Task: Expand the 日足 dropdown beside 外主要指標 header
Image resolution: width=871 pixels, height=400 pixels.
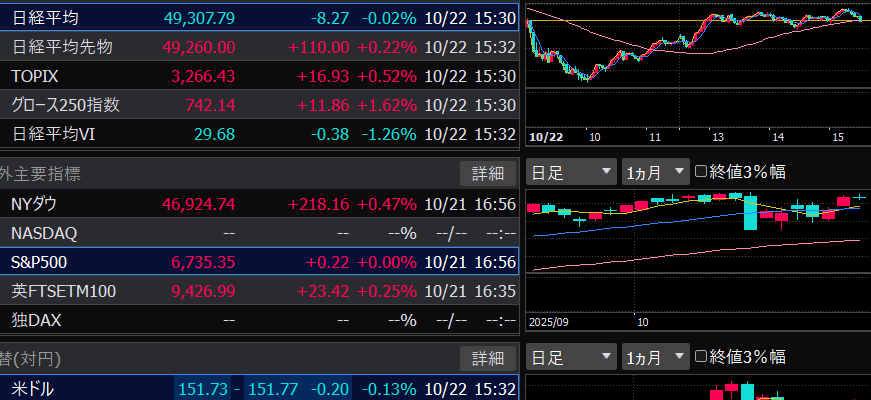Action: pyautogui.click(x=571, y=172)
